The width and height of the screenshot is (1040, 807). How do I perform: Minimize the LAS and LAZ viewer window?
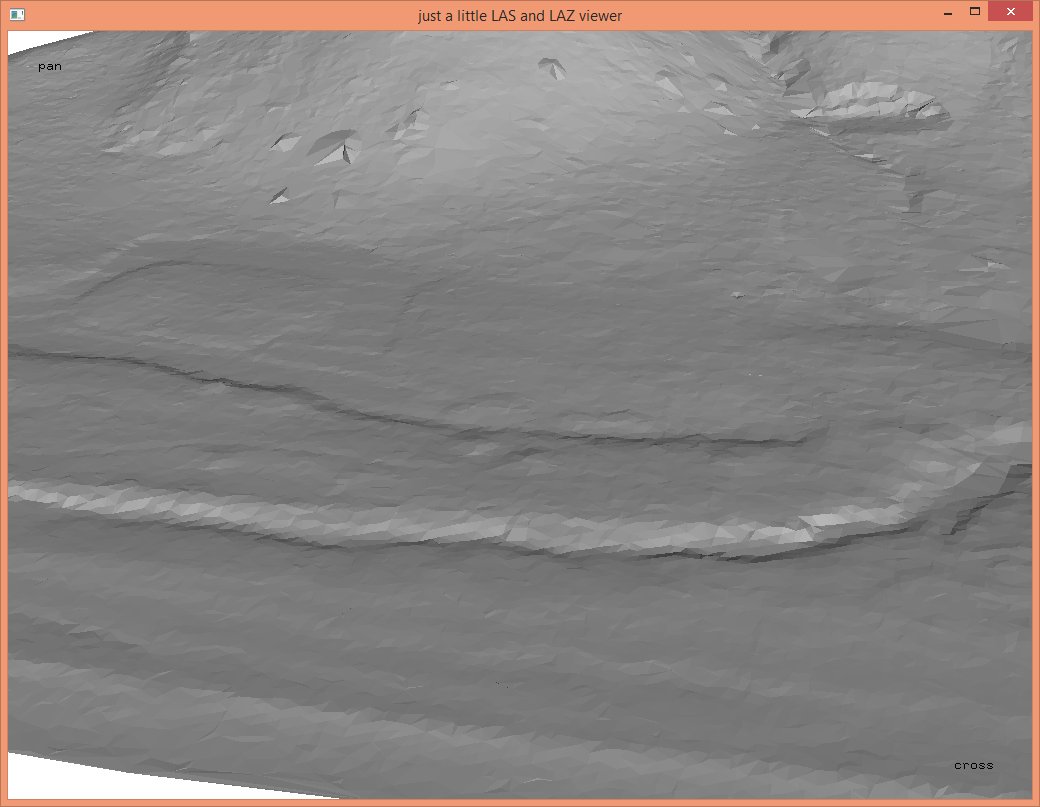[x=946, y=14]
